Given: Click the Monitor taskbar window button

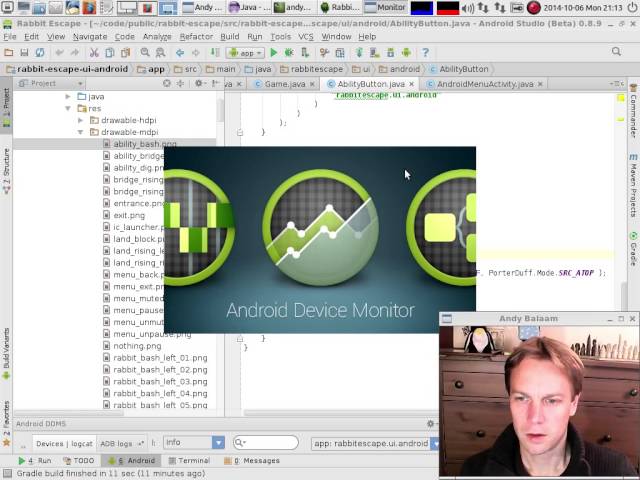Looking at the screenshot, I should pos(385,8).
